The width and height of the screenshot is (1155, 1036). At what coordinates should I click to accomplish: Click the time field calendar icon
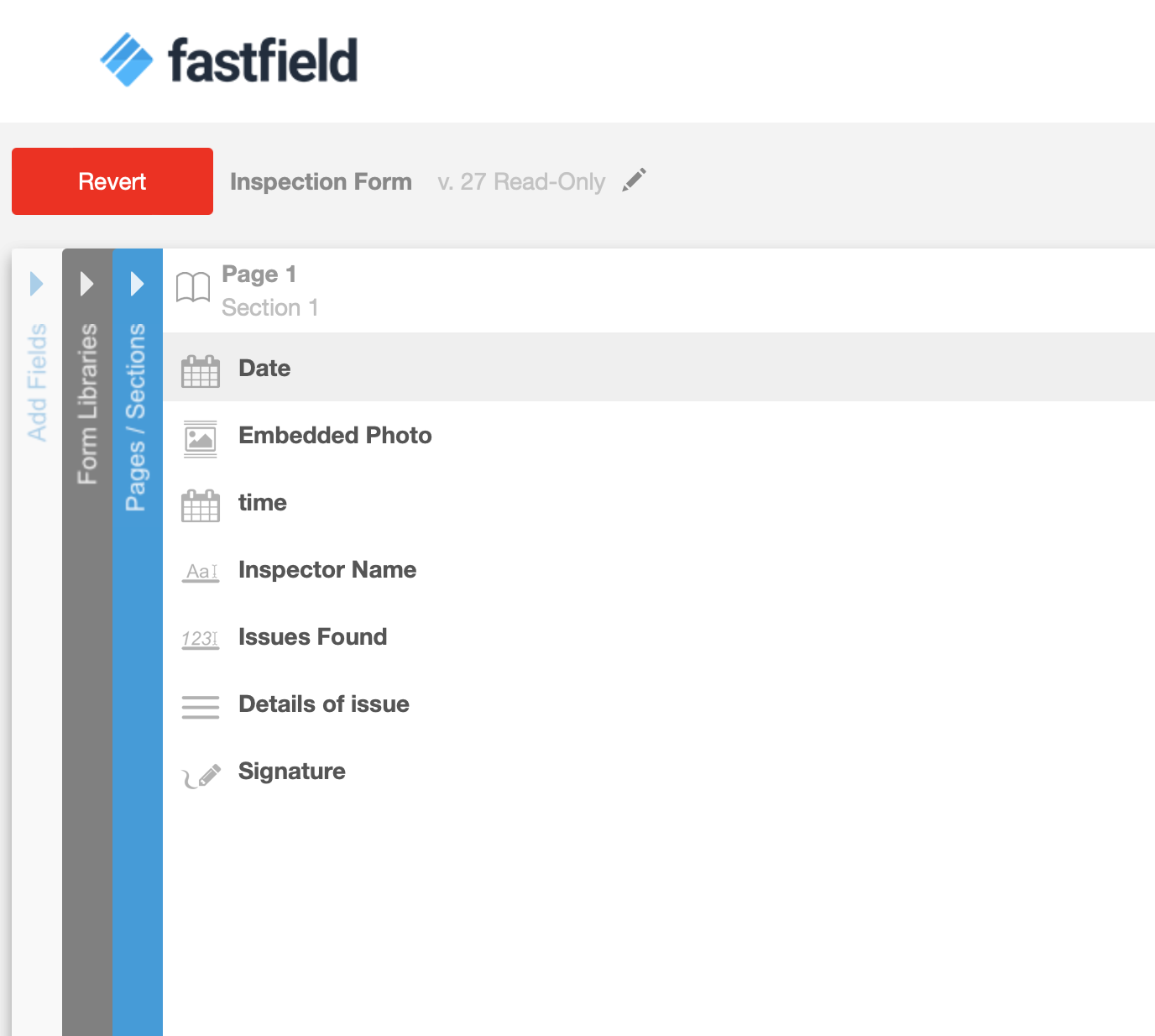coord(201,505)
